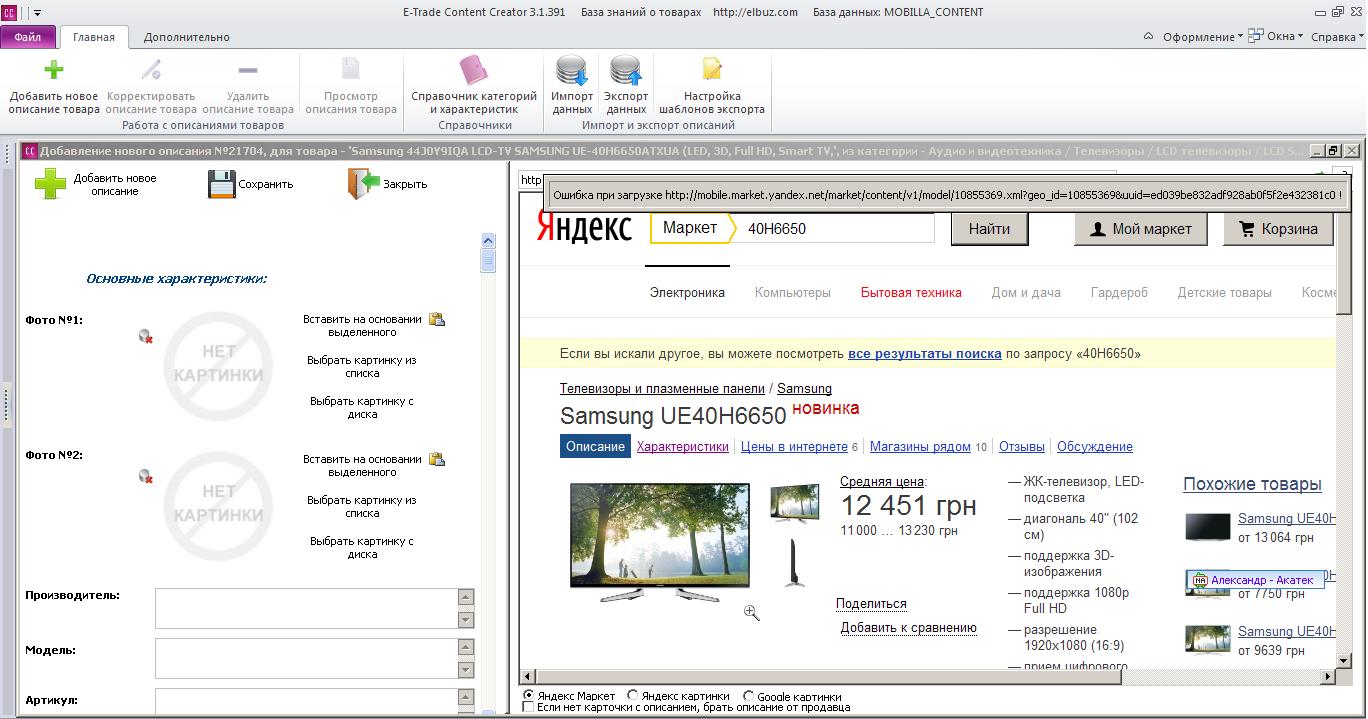
Task: Open Характеристики tab on Yandex page
Action: coord(682,447)
